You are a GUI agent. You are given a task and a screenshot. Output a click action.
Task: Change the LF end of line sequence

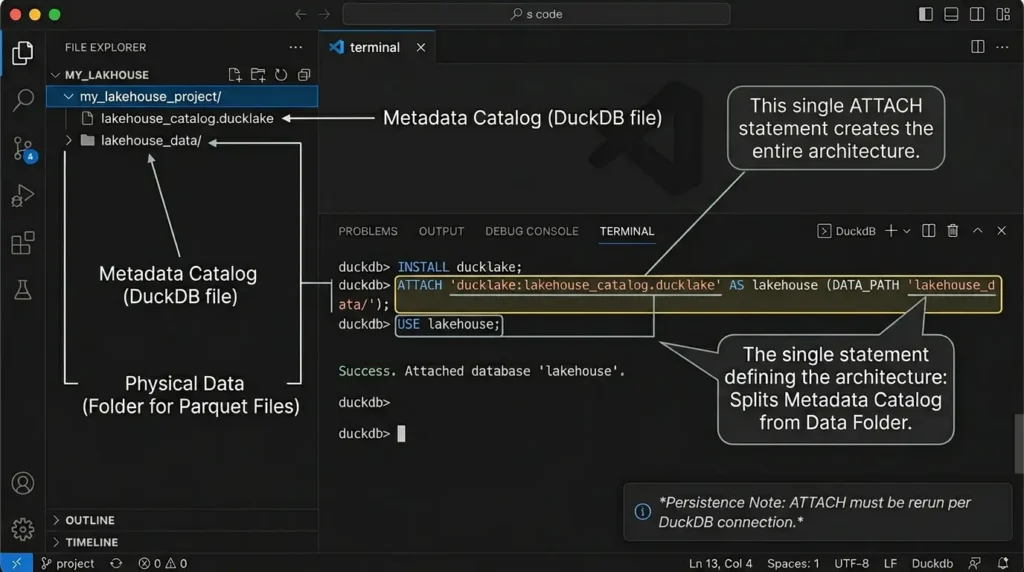tap(890, 563)
